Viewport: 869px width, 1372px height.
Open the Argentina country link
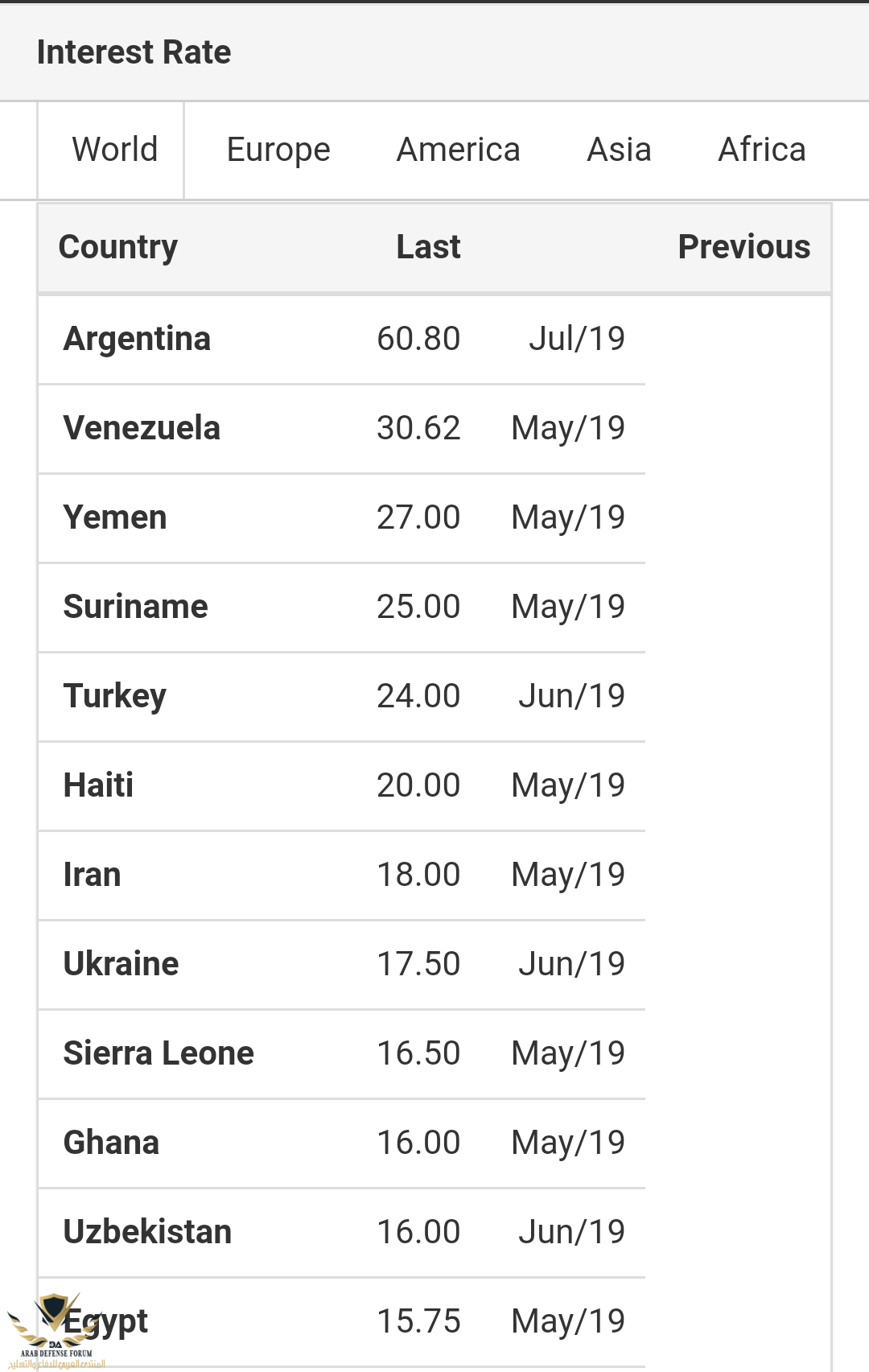(137, 339)
